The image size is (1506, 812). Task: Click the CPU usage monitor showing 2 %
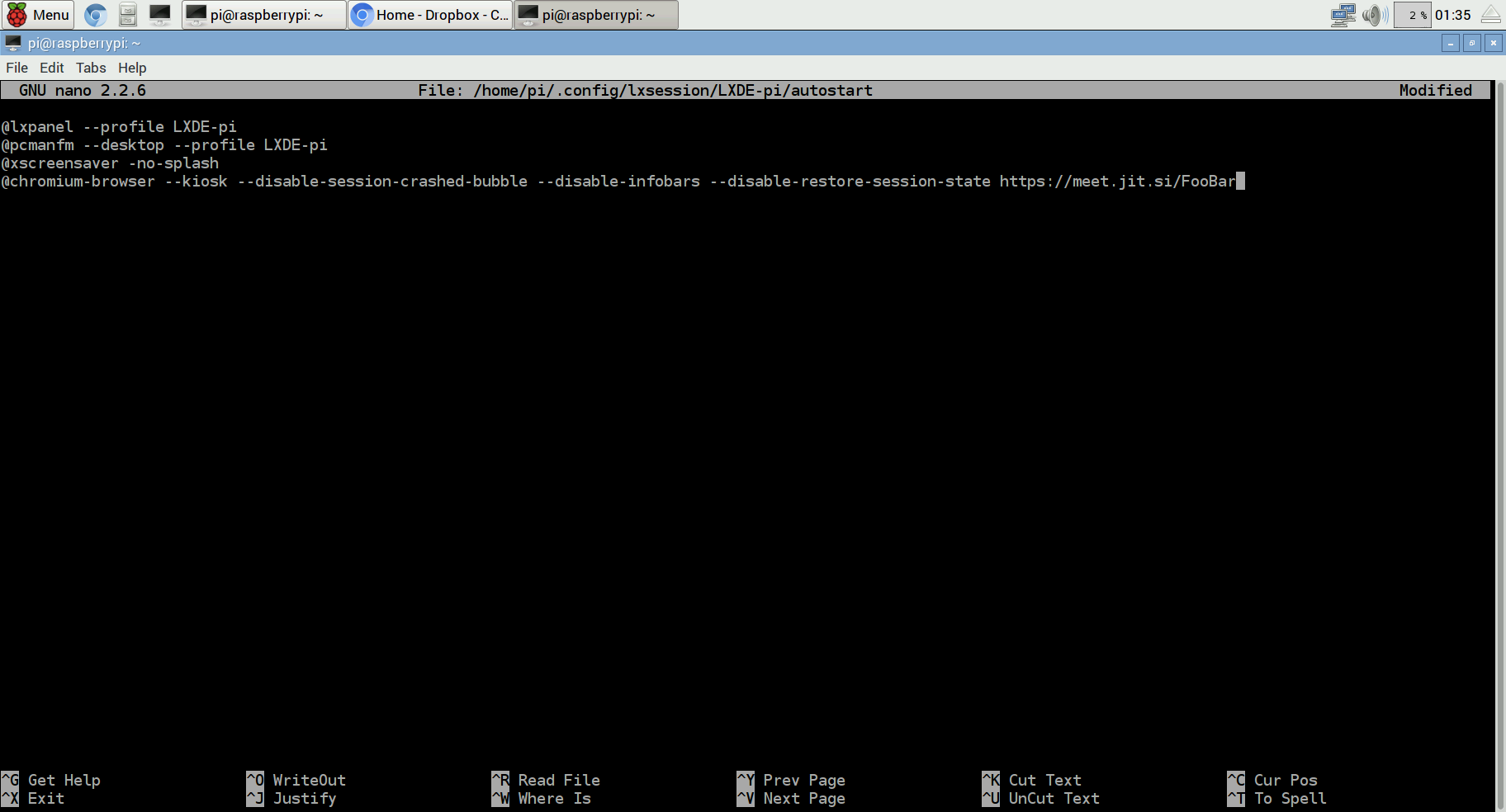(1413, 15)
